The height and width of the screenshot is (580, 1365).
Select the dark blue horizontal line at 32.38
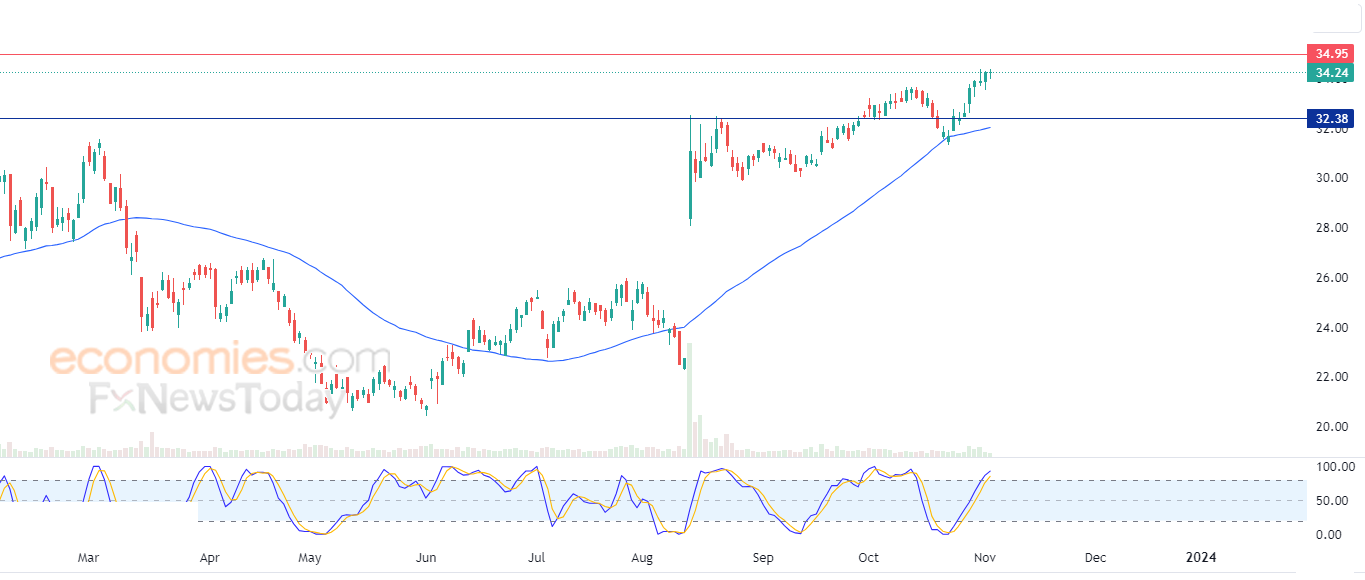653,118
